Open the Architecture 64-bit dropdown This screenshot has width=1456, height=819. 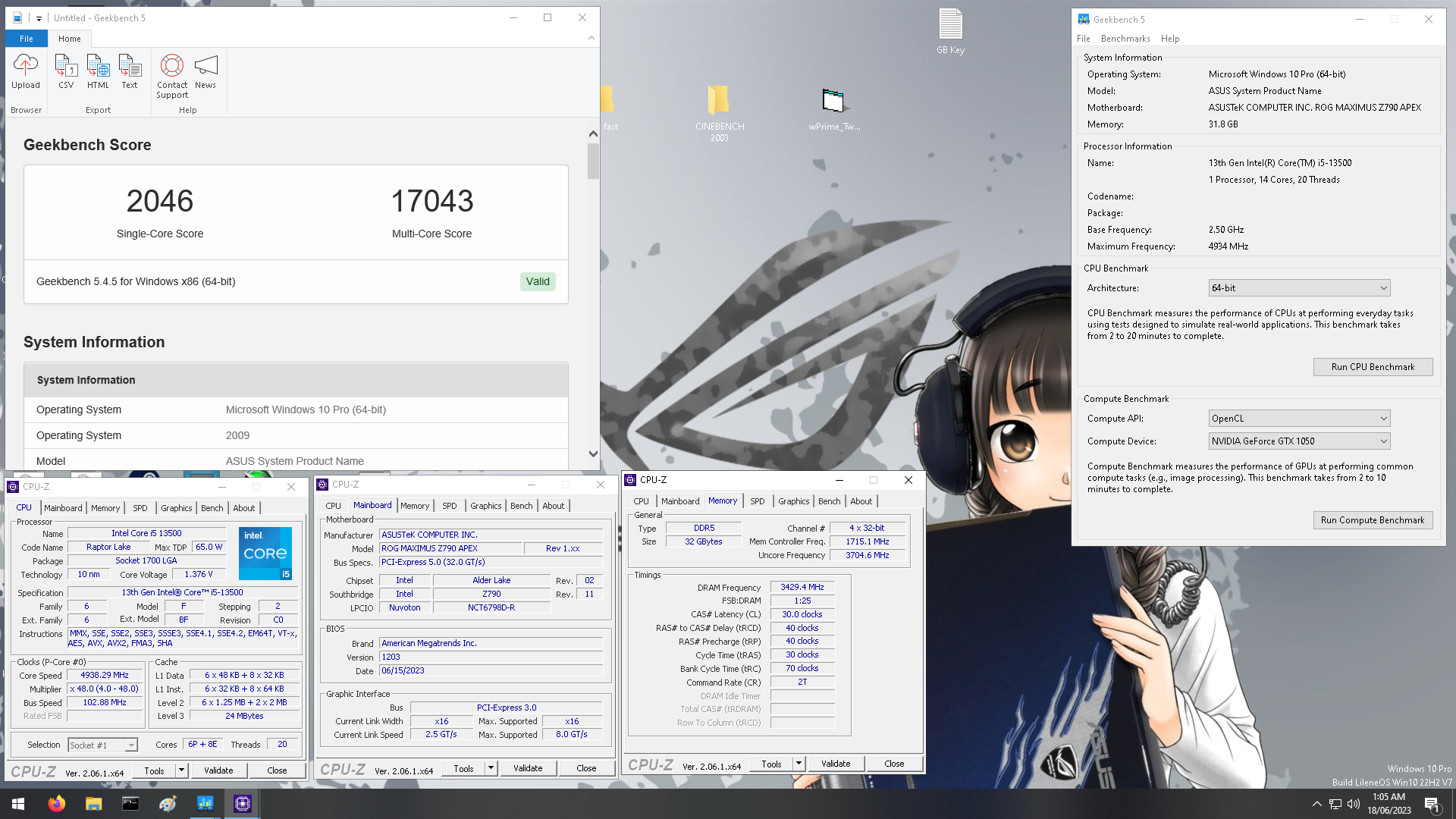tap(1298, 288)
